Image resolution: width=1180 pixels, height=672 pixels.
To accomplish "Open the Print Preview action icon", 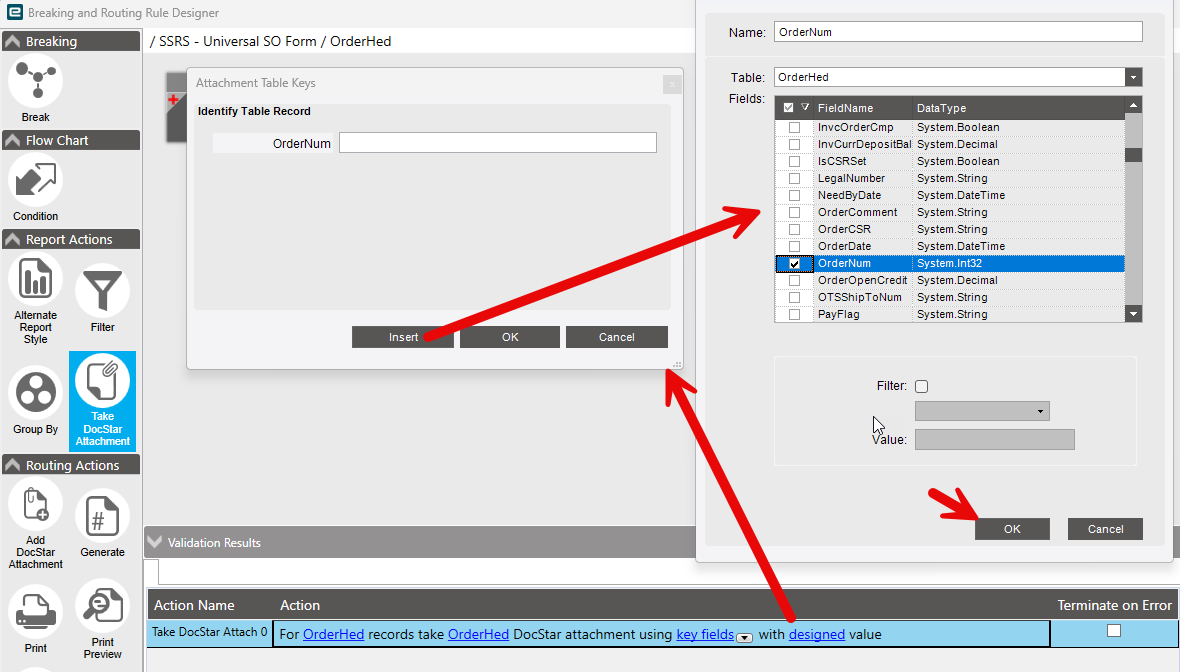I will click(x=102, y=606).
